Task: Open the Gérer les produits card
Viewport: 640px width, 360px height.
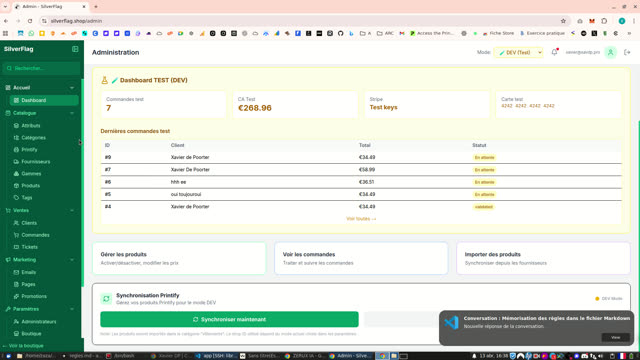Action: pyautogui.click(x=179, y=258)
